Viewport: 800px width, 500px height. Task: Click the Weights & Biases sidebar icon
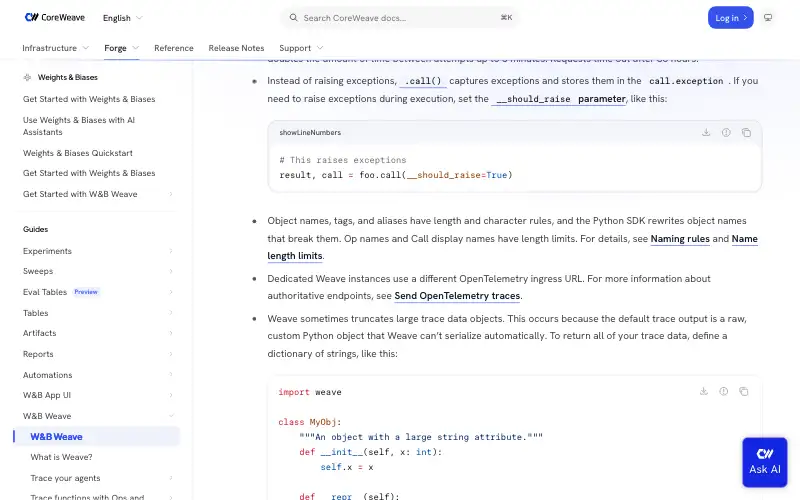(27, 78)
